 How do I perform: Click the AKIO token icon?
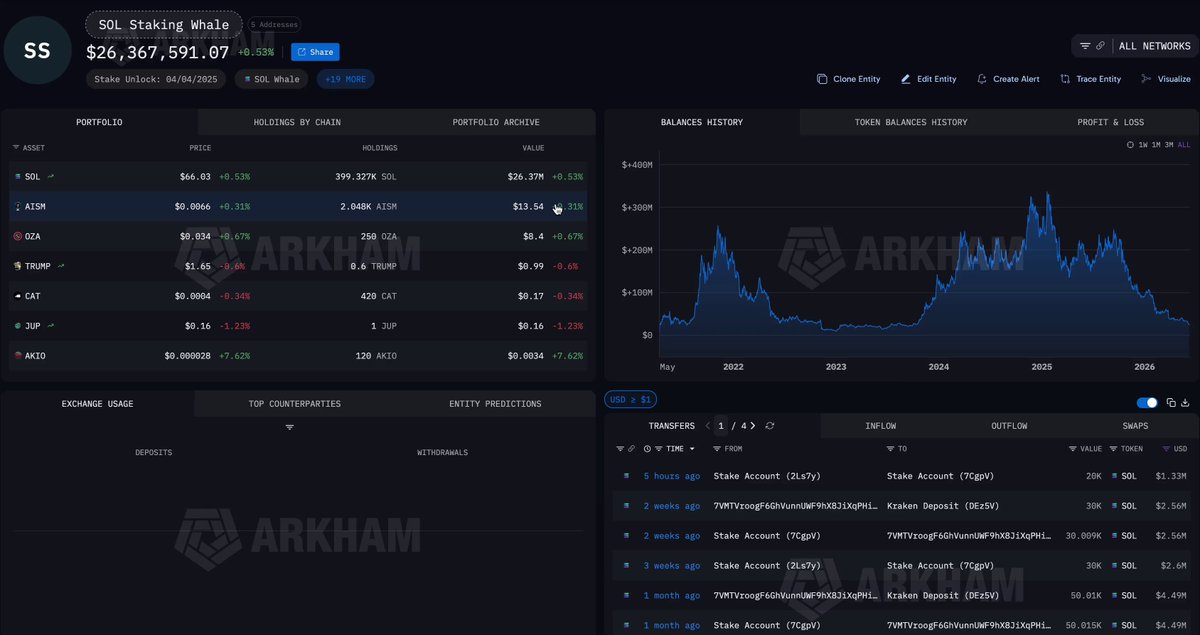[x=17, y=356]
